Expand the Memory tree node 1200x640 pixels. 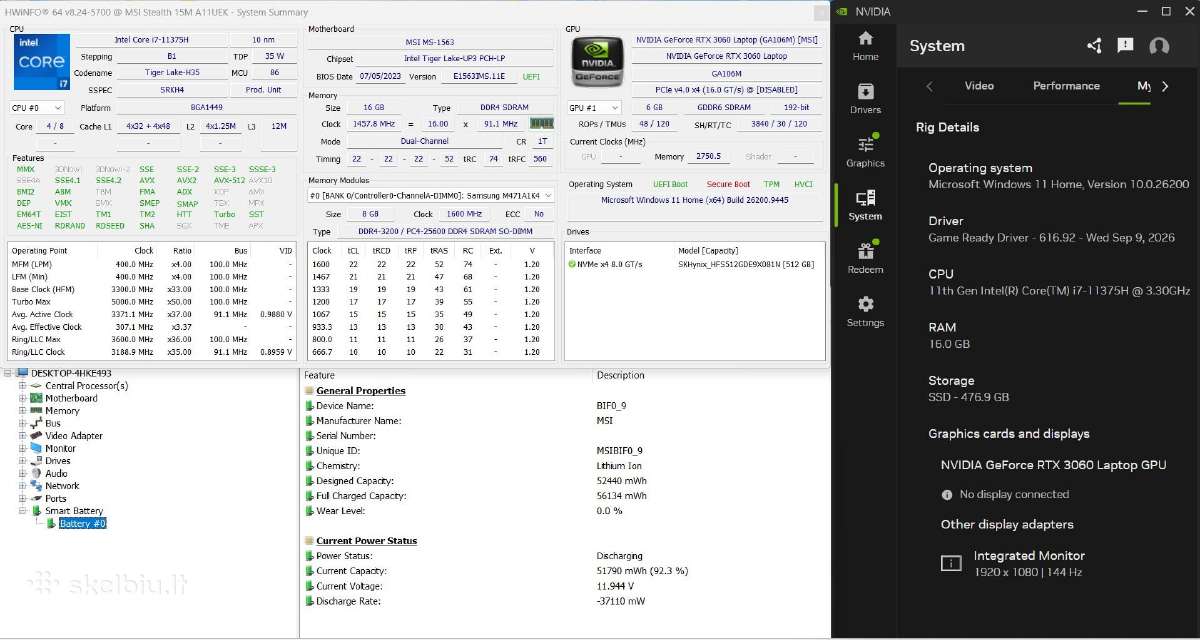(x=22, y=410)
